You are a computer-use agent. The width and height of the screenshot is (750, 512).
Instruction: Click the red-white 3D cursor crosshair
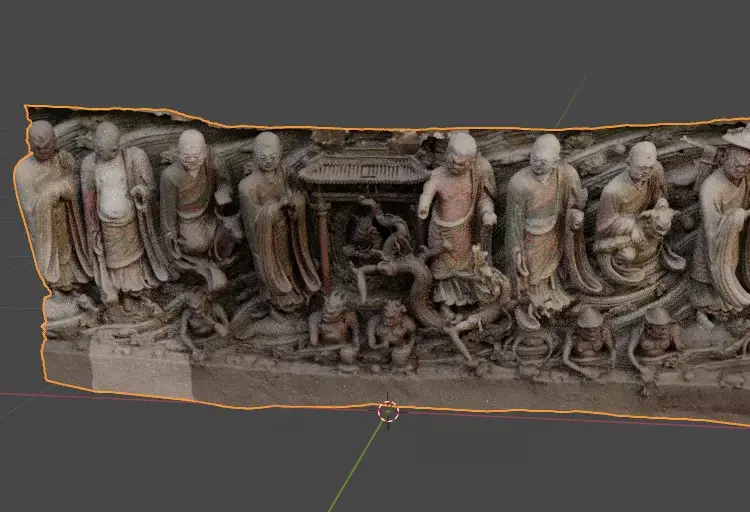coord(388,412)
